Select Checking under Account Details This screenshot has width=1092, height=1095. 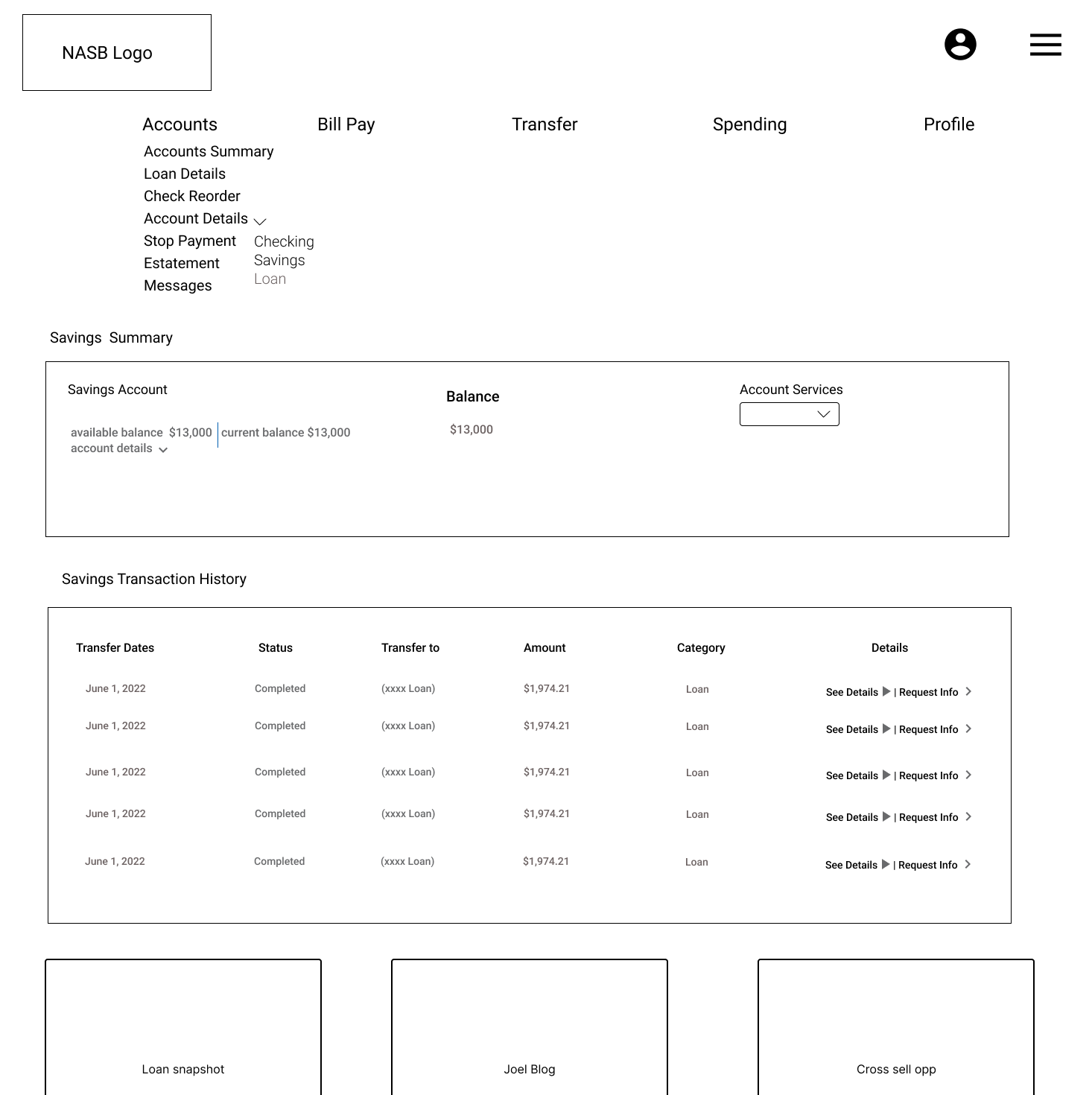(x=284, y=241)
